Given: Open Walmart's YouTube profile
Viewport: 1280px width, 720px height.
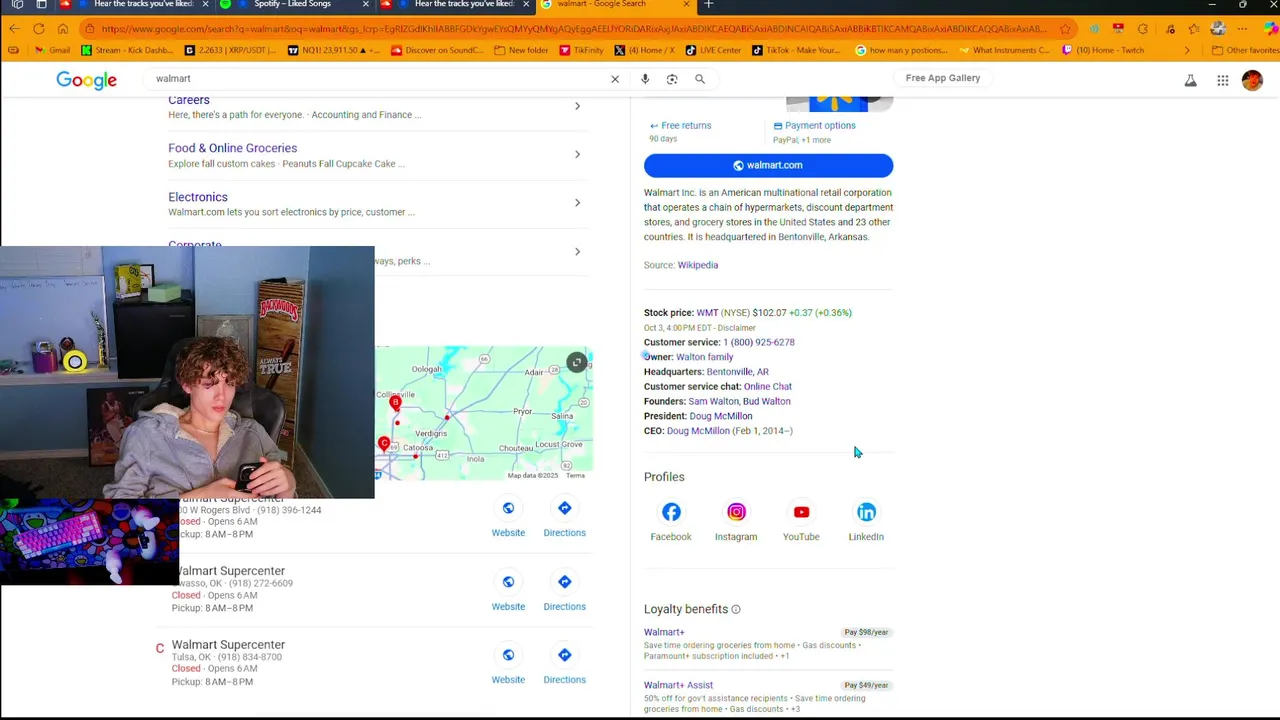Looking at the screenshot, I should (801, 521).
